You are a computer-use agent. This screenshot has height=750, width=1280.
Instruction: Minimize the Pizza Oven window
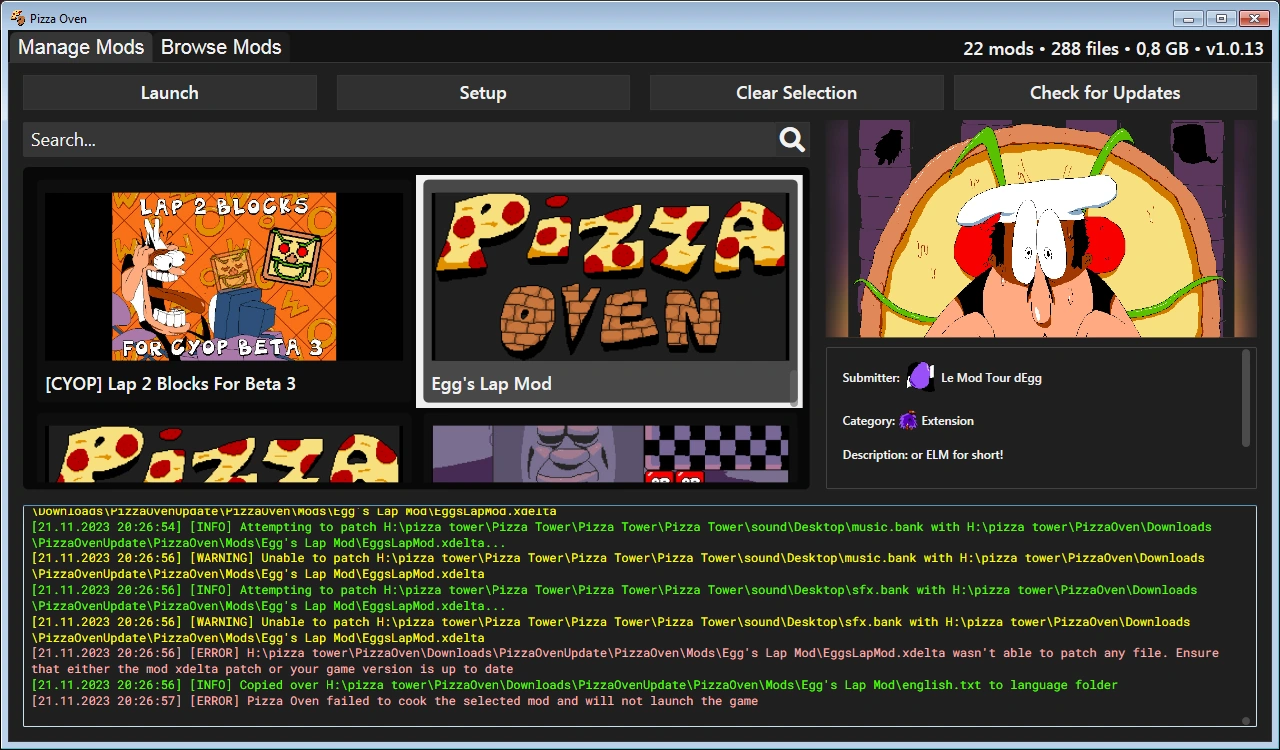[x=1188, y=18]
